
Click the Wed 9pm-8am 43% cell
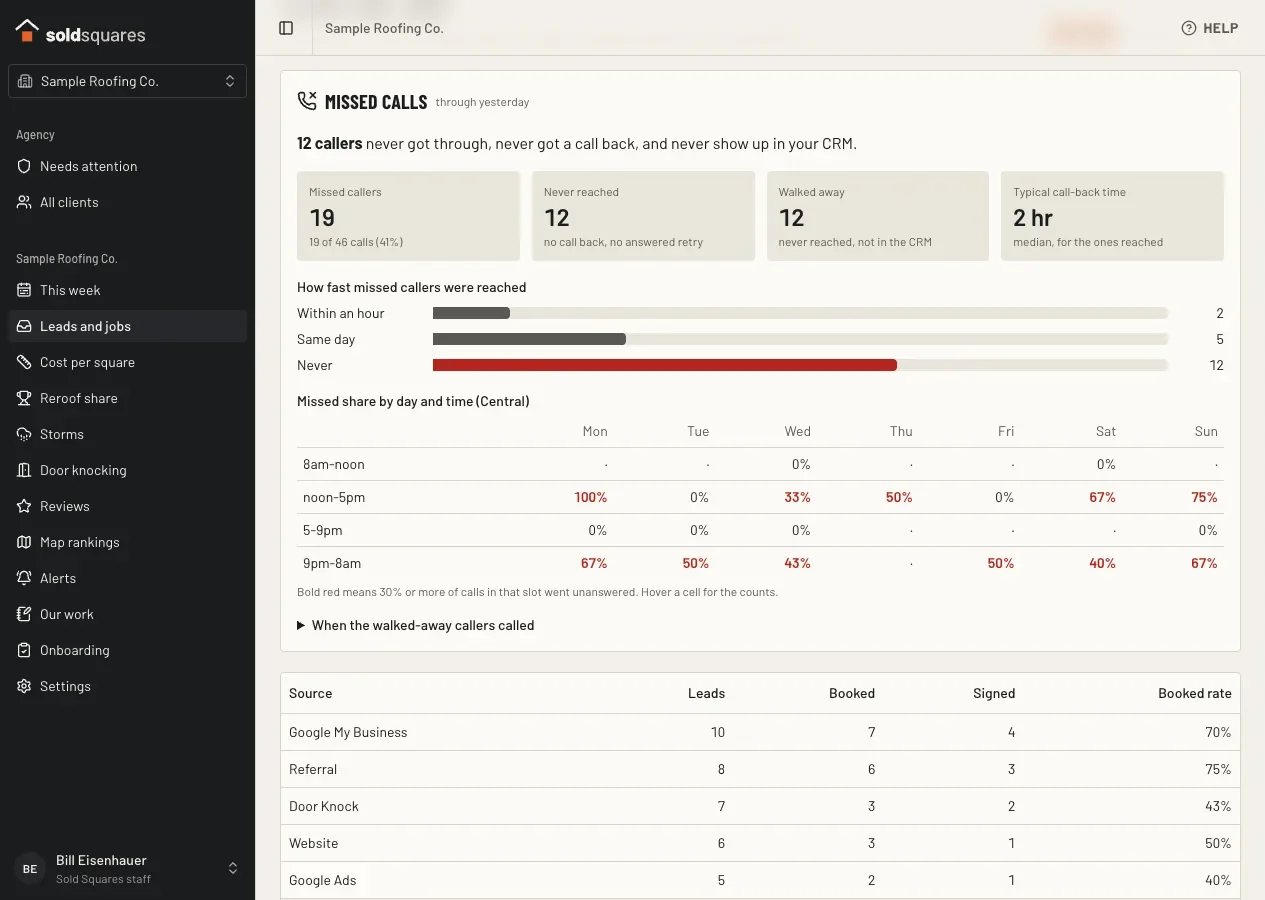pos(797,563)
